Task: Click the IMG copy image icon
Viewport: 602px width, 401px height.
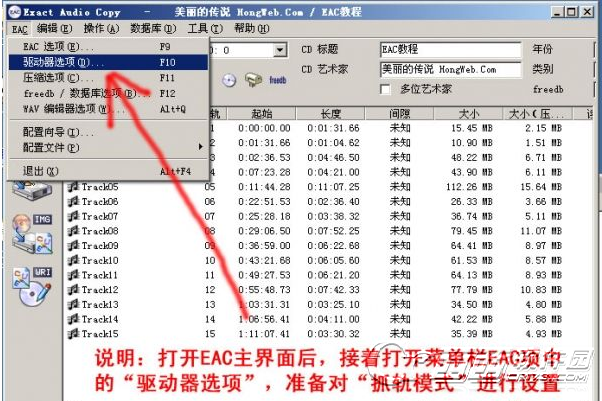Action: coord(33,234)
